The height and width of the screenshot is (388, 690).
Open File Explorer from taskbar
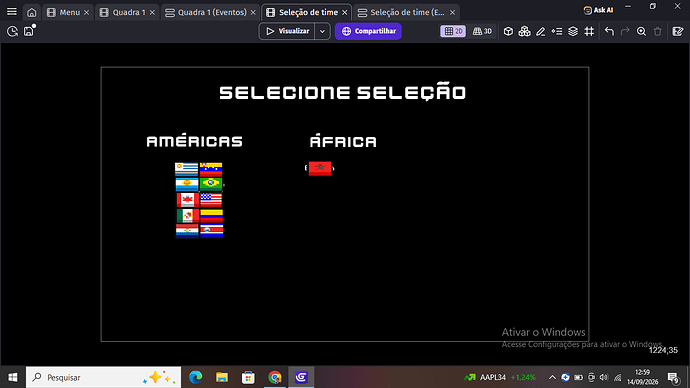222,377
